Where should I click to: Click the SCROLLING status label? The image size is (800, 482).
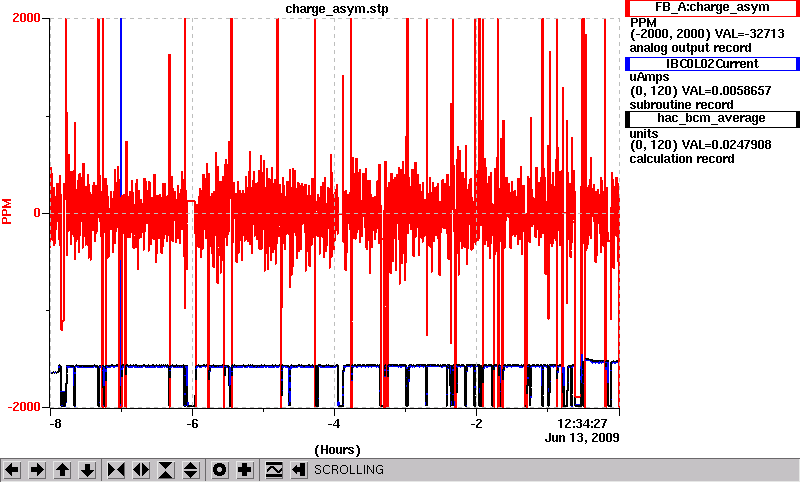pyautogui.click(x=348, y=470)
